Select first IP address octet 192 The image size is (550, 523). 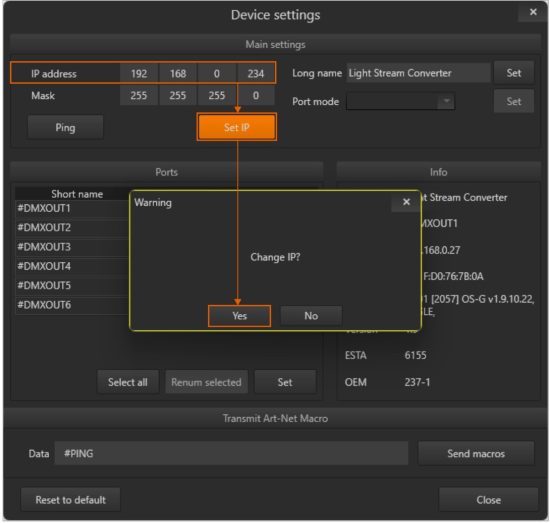pyautogui.click(x=139, y=74)
